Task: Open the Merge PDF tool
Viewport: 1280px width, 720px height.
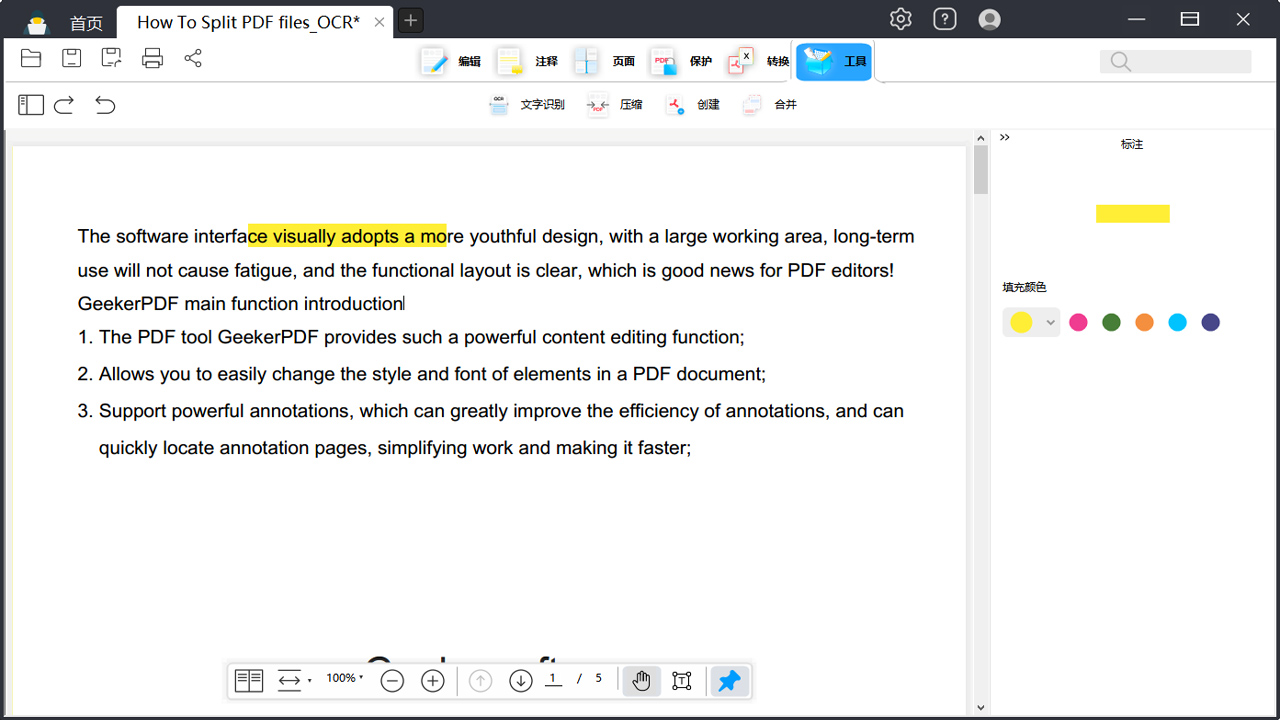Action: 770,105
